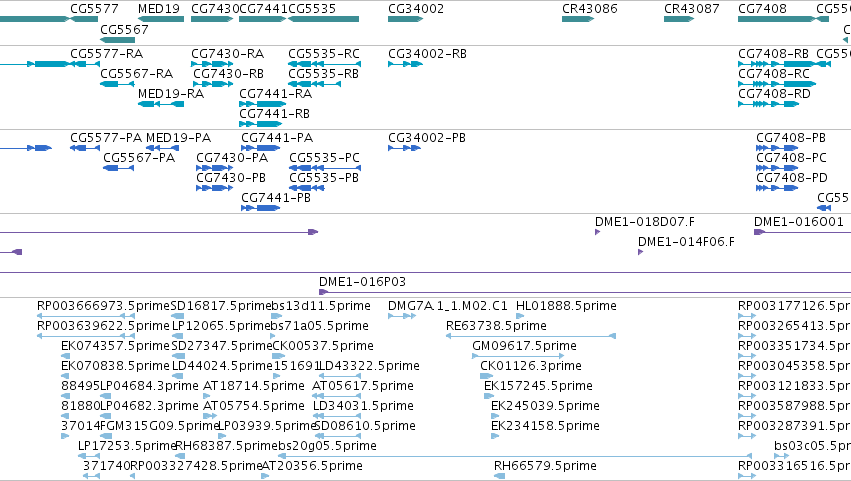This screenshot has width=851, height=481.
Task: Open the DME1-016O01 feature label
Action: click(x=799, y=221)
